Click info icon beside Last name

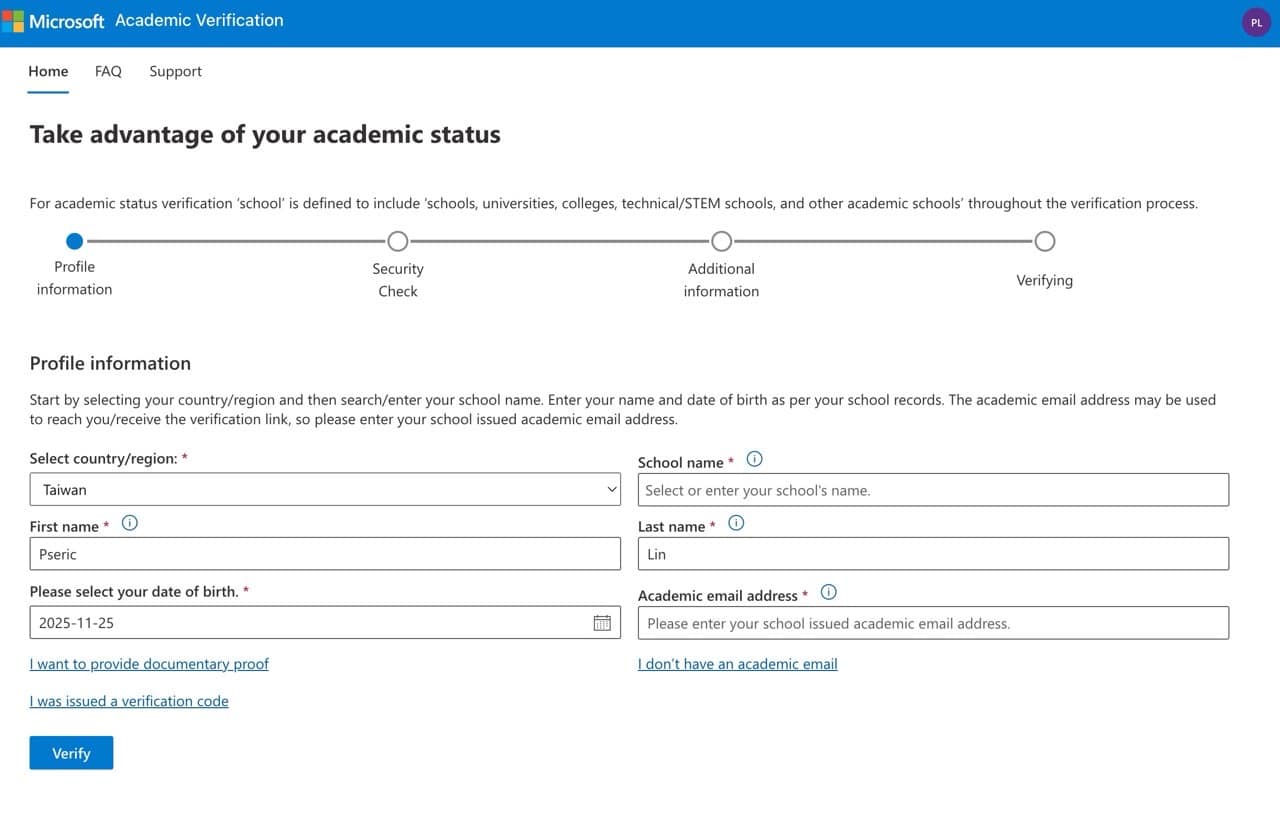pyautogui.click(x=736, y=523)
